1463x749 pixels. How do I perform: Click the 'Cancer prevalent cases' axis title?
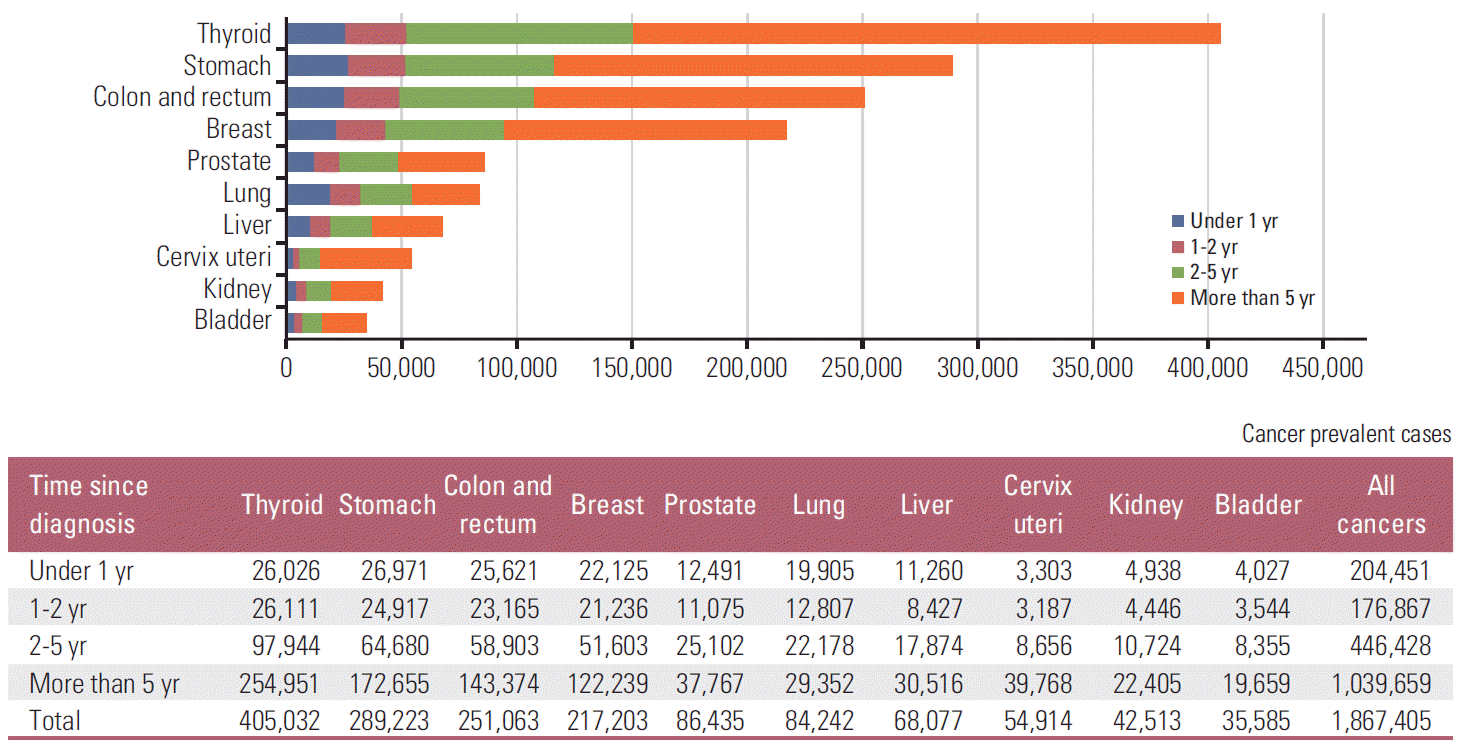click(x=1346, y=434)
